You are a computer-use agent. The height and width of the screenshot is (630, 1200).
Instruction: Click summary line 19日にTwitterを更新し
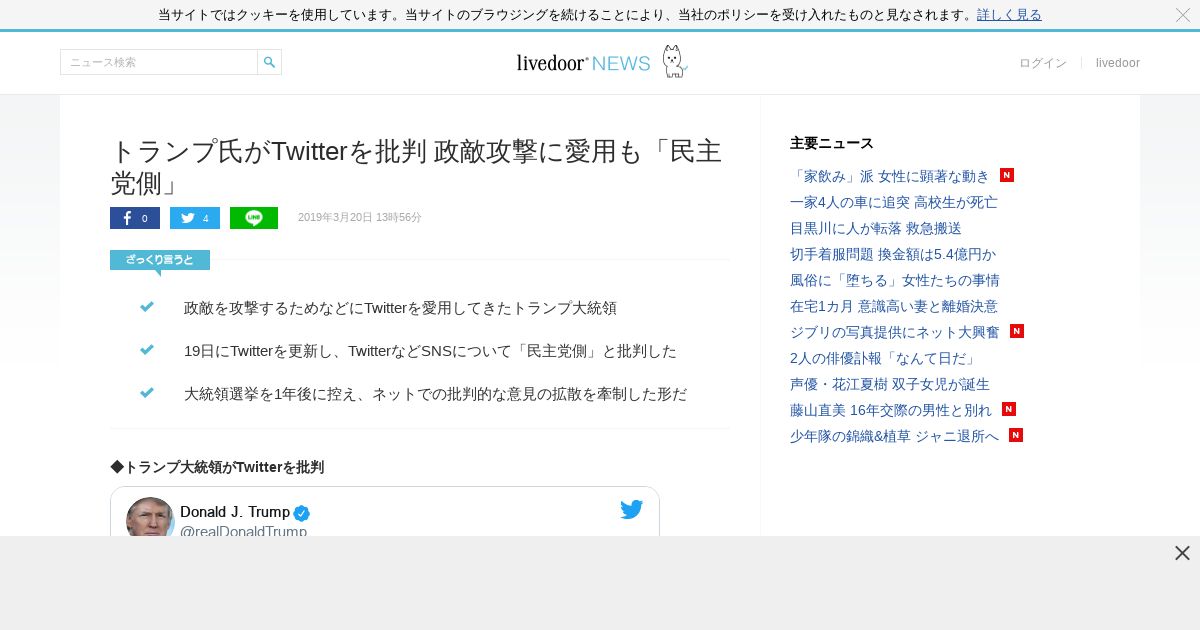(430, 352)
